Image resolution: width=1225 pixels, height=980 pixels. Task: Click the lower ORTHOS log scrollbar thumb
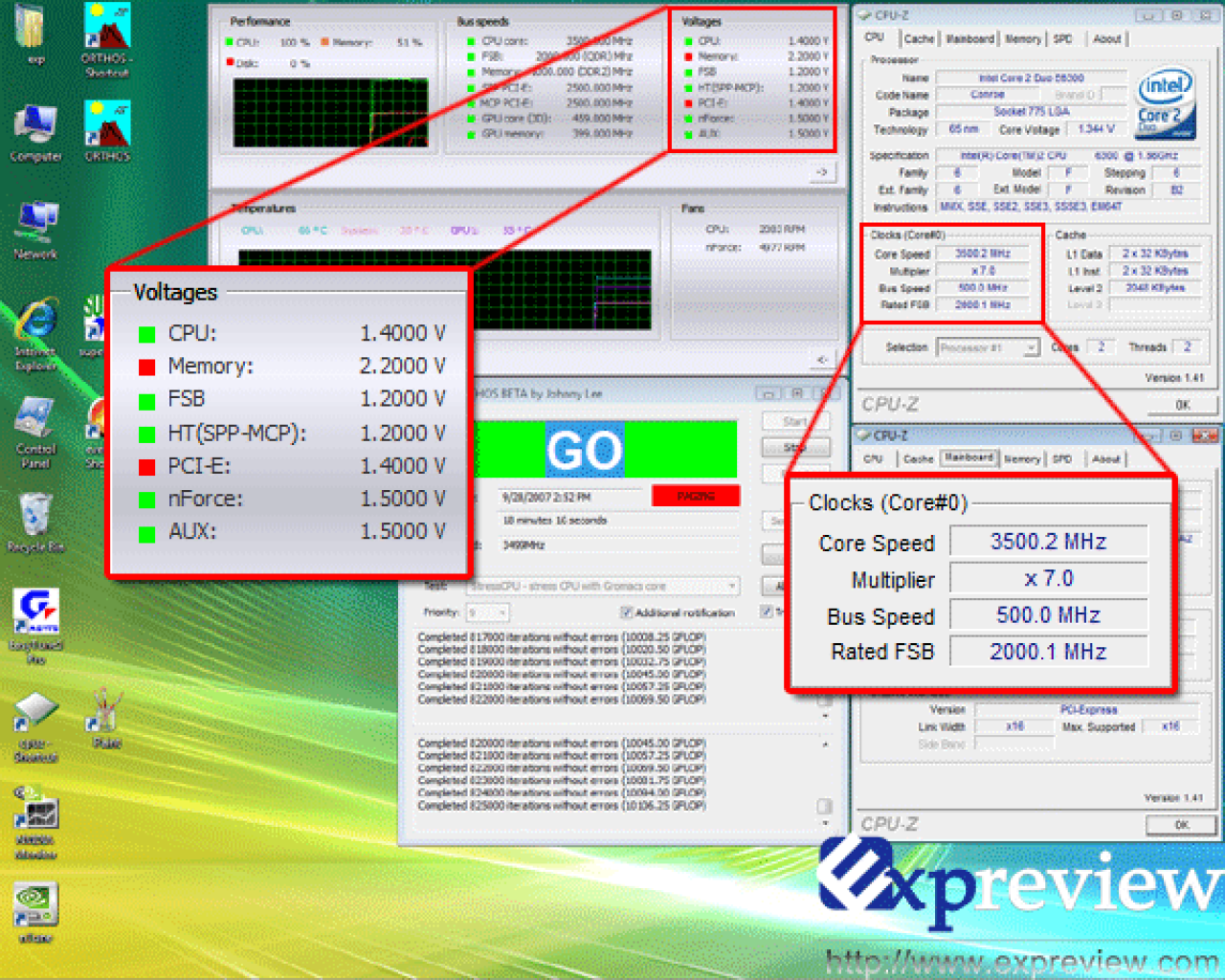pyautogui.click(x=825, y=805)
